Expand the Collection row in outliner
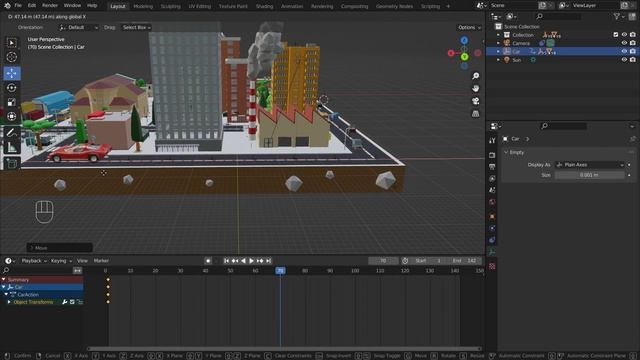This screenshot has height=360, width=640. point(498,35)
